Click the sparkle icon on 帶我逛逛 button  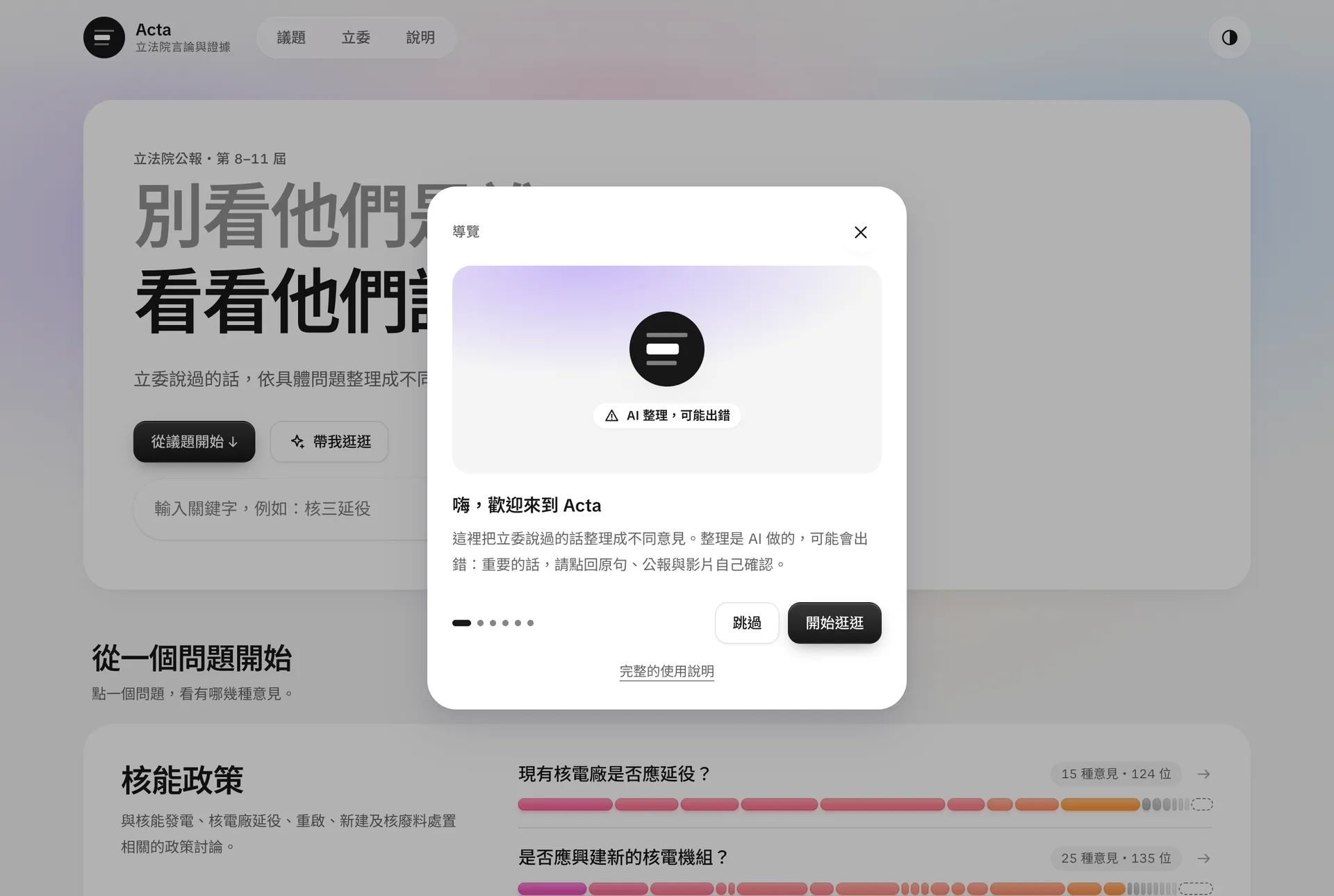[x=297, y=442]
